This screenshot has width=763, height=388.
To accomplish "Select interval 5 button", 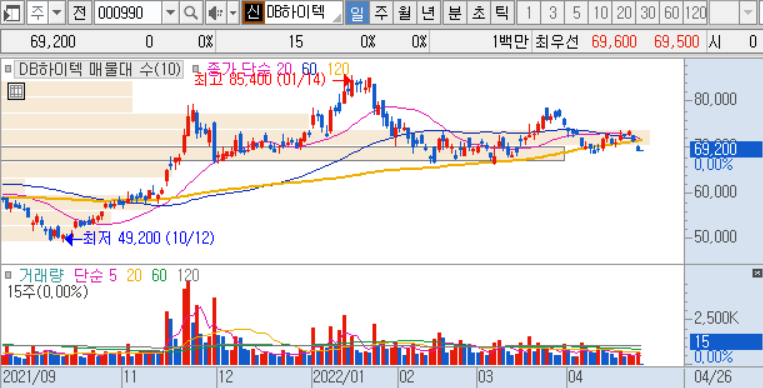I will click(576, 13).
